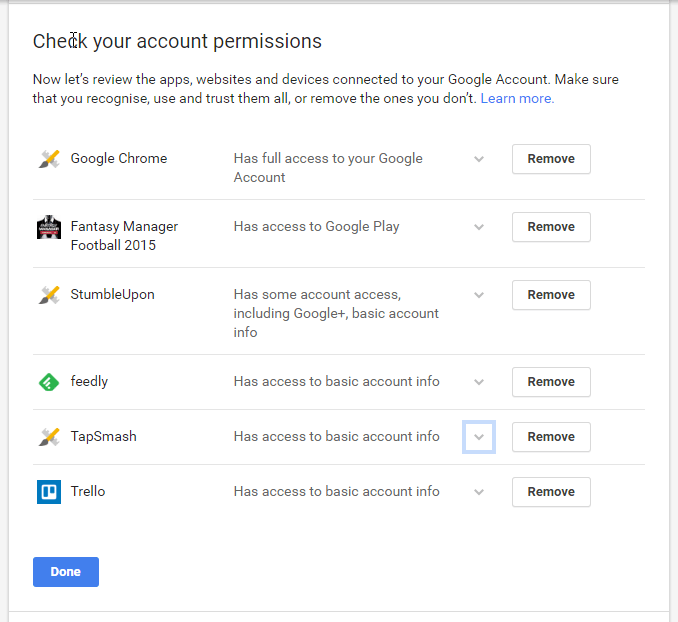Click the blue Done button
This screenshot has width=678, height=622.
(66, 572)
